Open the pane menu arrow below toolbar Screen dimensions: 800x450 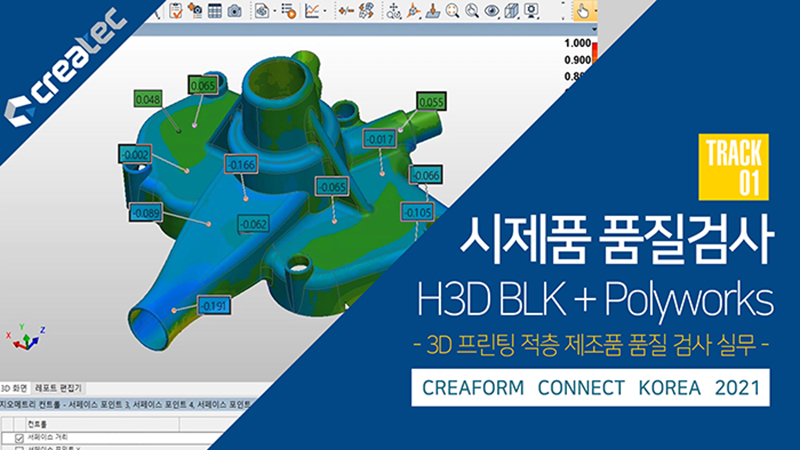pos(594,30)
